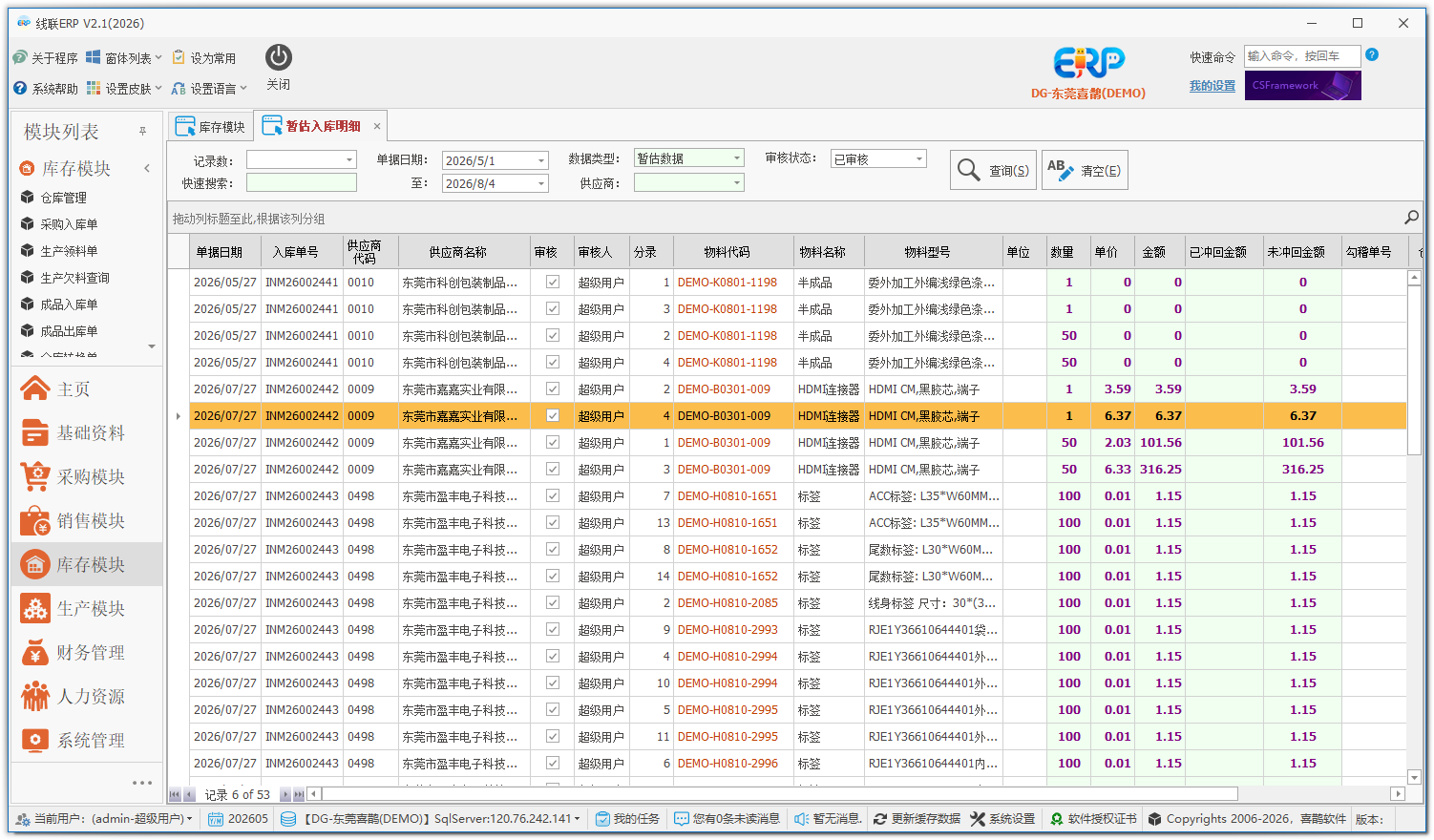Toggle 审核 checkbox for INM26002443 row 分录 13
Image resolution: width=1434 pixels, height=840 pixels.
click(552, 522)
